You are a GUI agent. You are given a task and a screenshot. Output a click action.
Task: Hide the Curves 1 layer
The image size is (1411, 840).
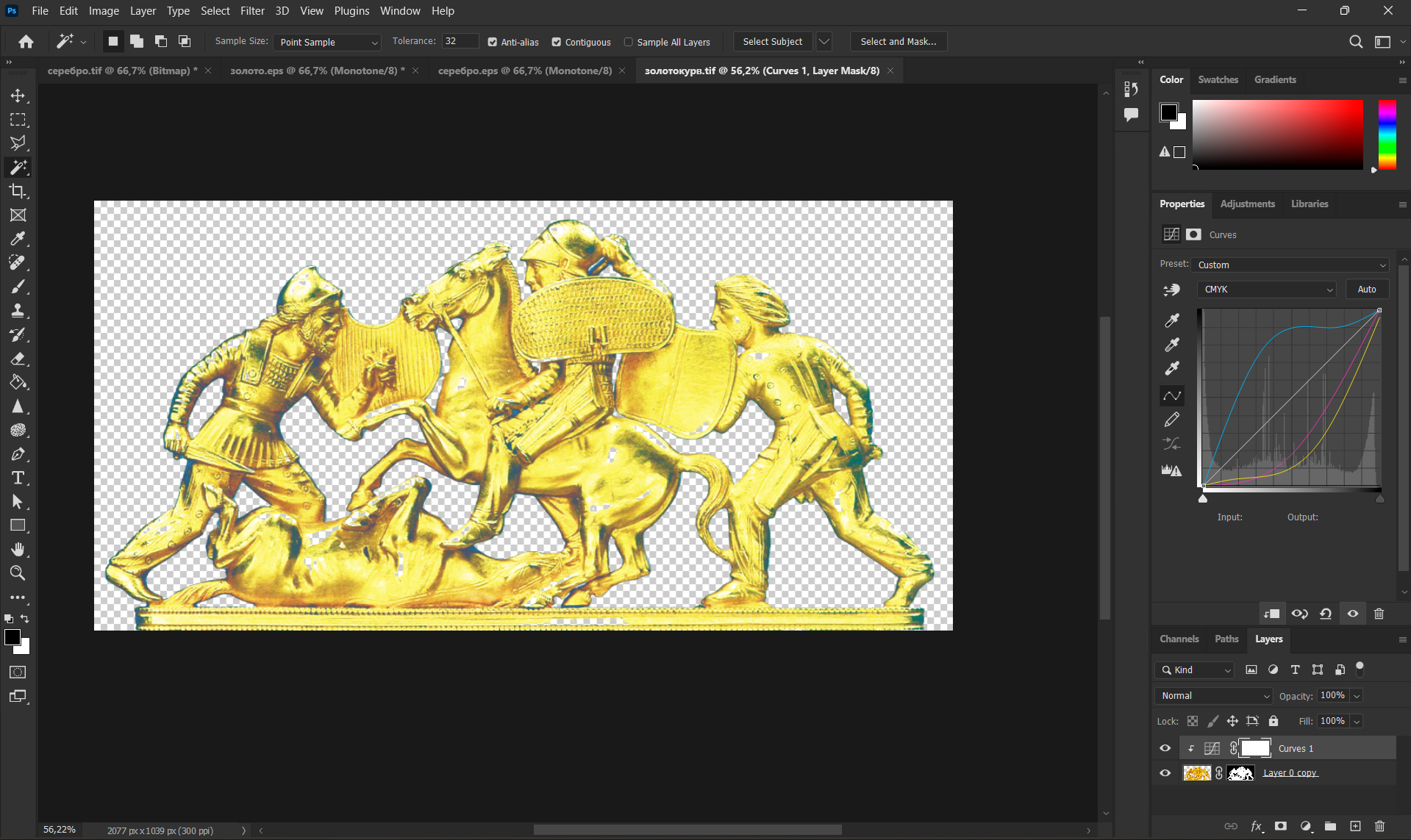(x=1165, y=748)
